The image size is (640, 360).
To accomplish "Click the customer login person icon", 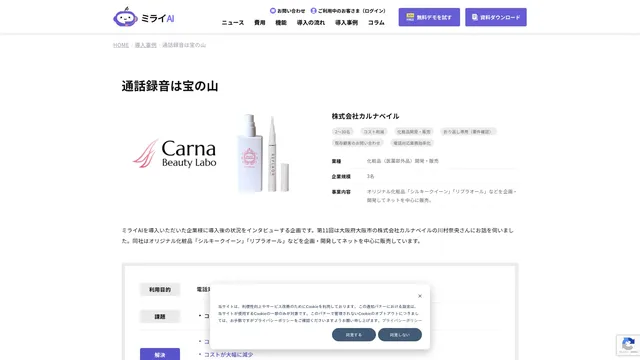I will click(313, 11).
